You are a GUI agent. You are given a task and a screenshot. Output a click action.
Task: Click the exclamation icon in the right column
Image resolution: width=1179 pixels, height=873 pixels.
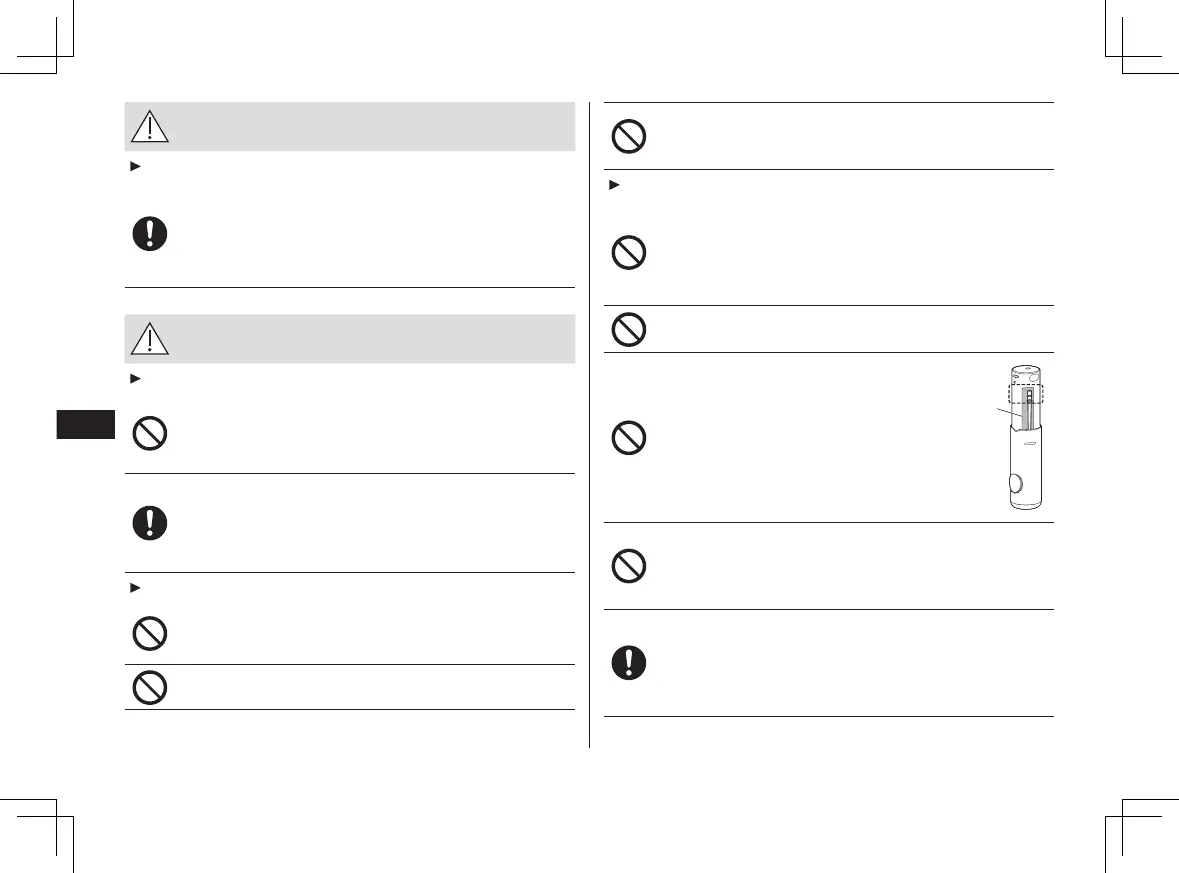point(629,662)
